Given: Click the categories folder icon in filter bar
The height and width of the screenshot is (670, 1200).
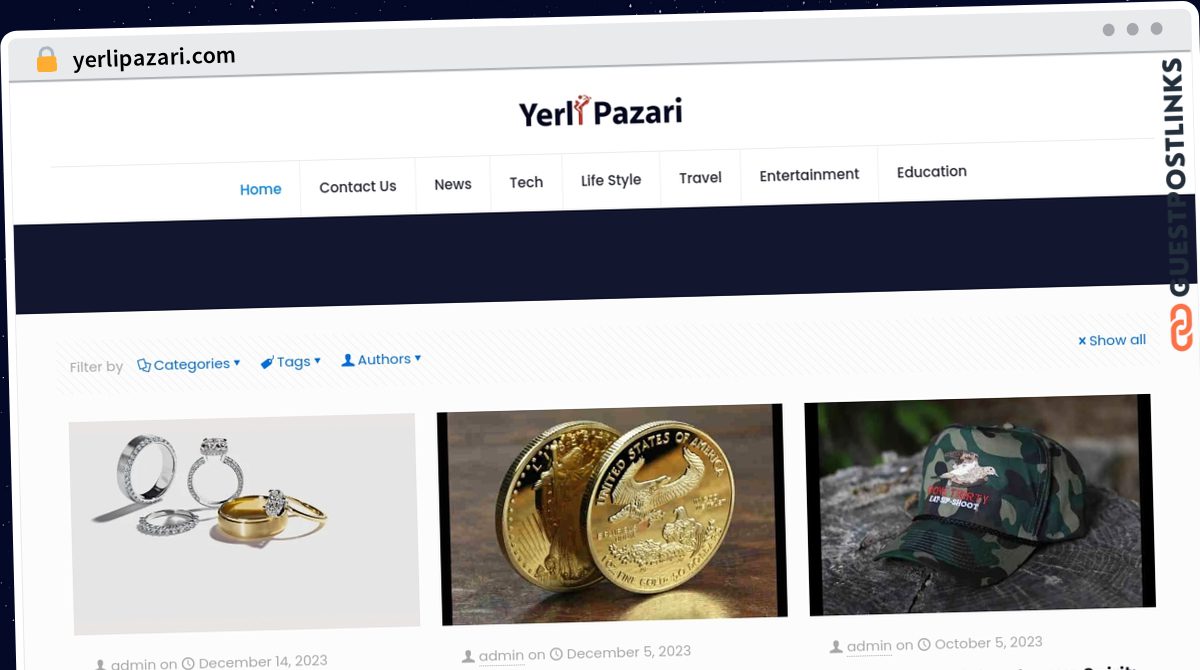Looking at the screenshot, I should point(144,365).
